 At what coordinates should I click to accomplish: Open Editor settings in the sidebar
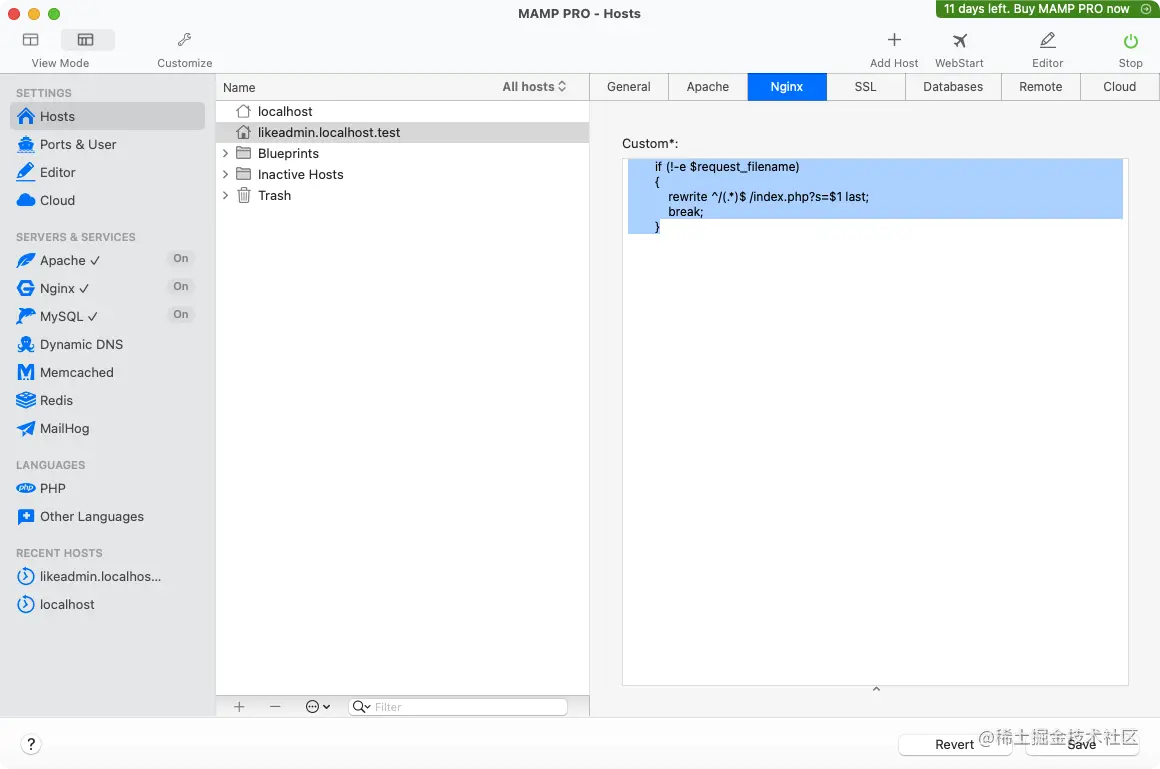108,172
